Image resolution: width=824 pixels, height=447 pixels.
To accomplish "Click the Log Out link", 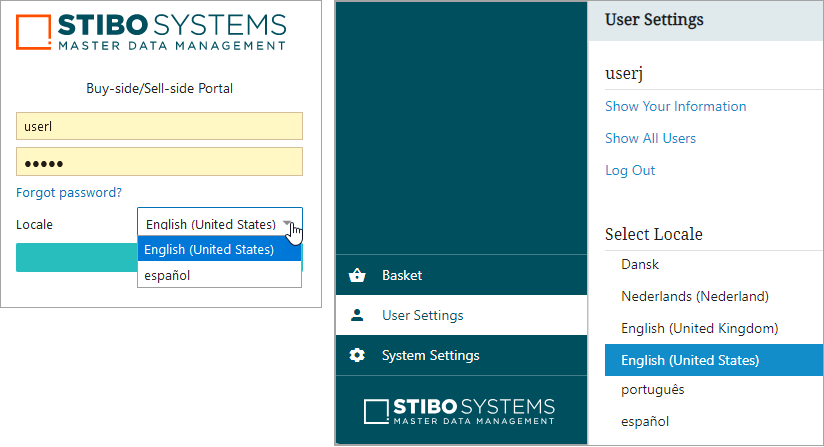I will (630, 170).
